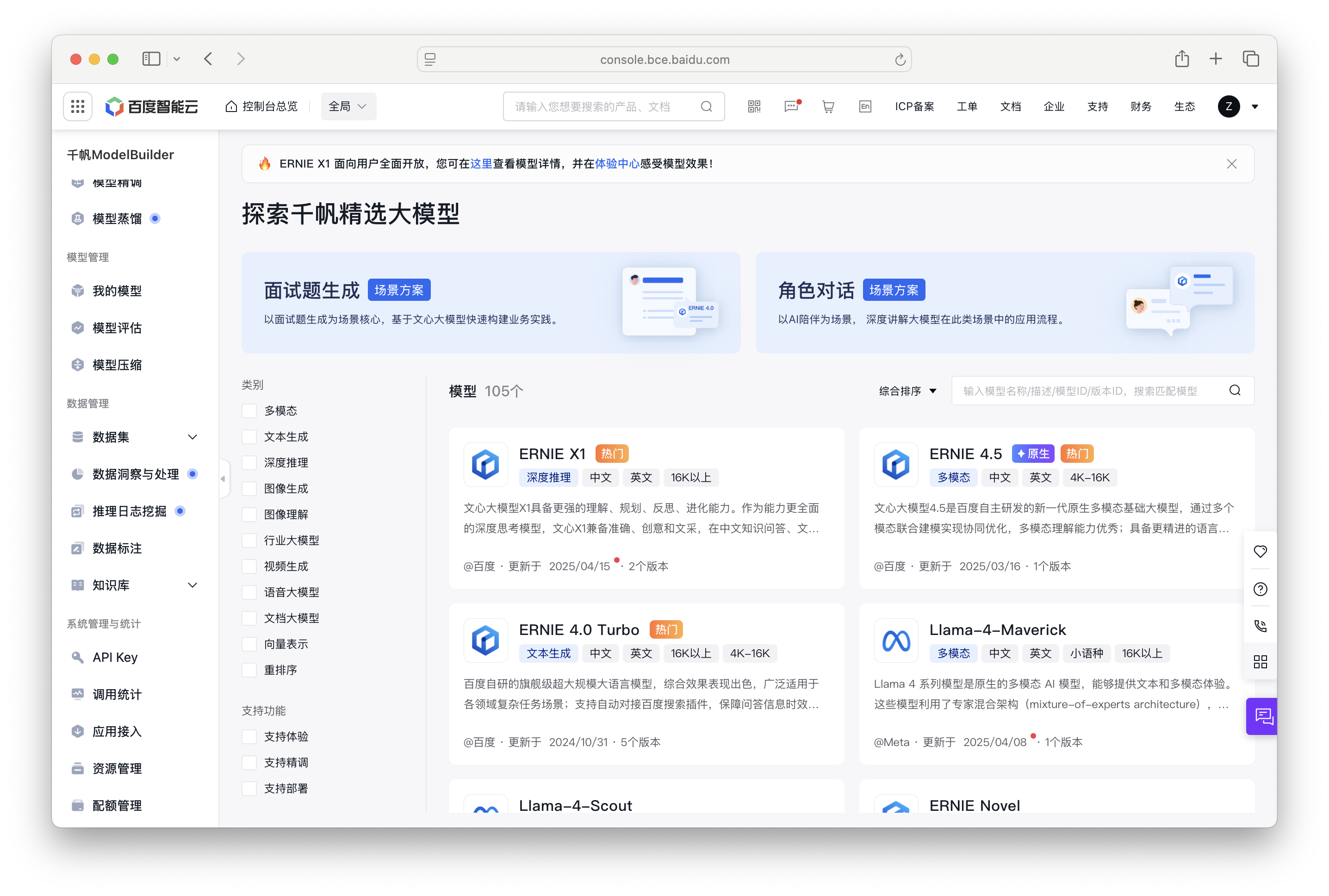Check the 多模态 category filter
The width and height of the screenshot is (1329, 896).
pos(249,411)
